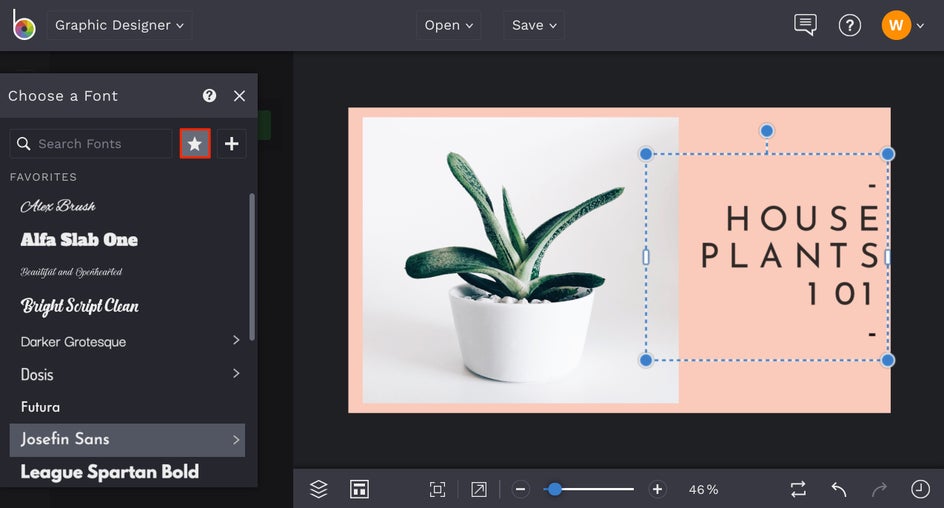The image size is (944, 508).
Task: Close the Choose a Font panel
Action: point(239,96)
